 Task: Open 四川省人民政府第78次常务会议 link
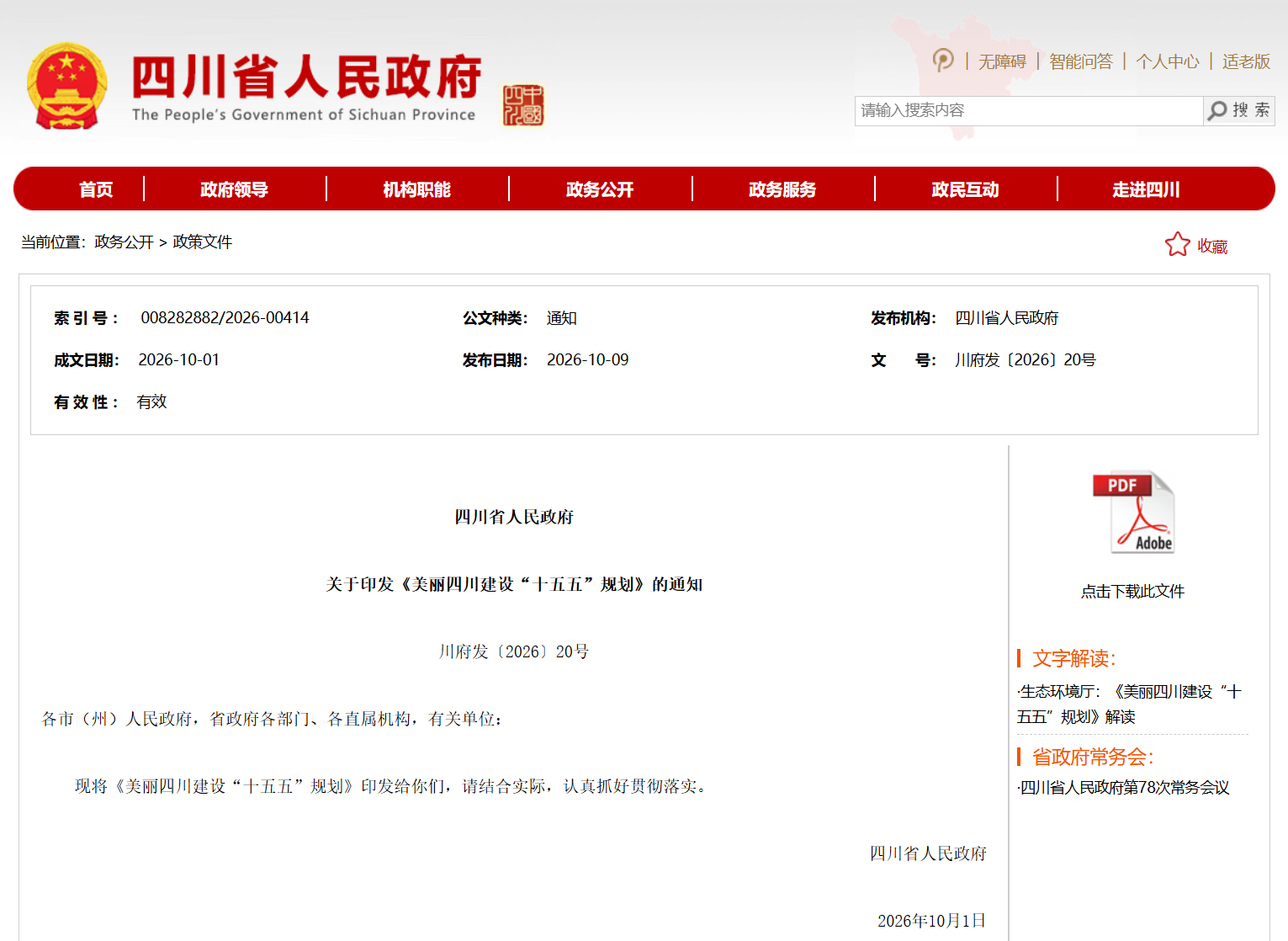1123,788
